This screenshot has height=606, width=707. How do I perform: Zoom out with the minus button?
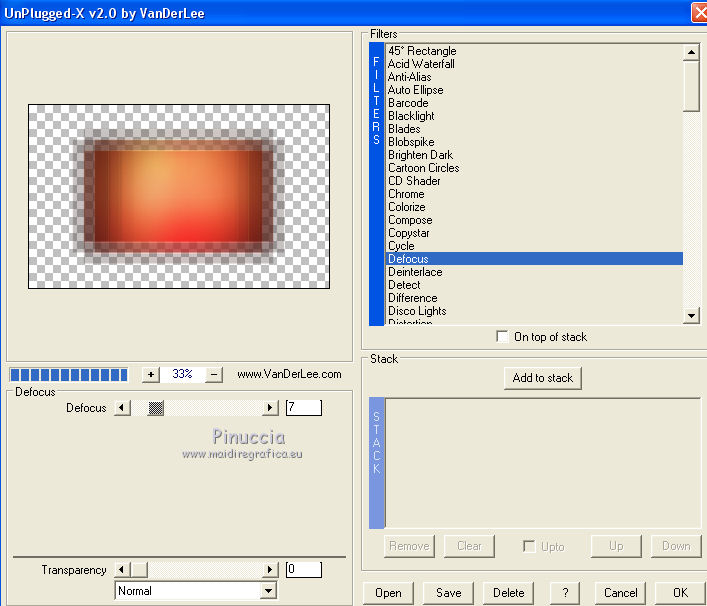pos(214,374)
